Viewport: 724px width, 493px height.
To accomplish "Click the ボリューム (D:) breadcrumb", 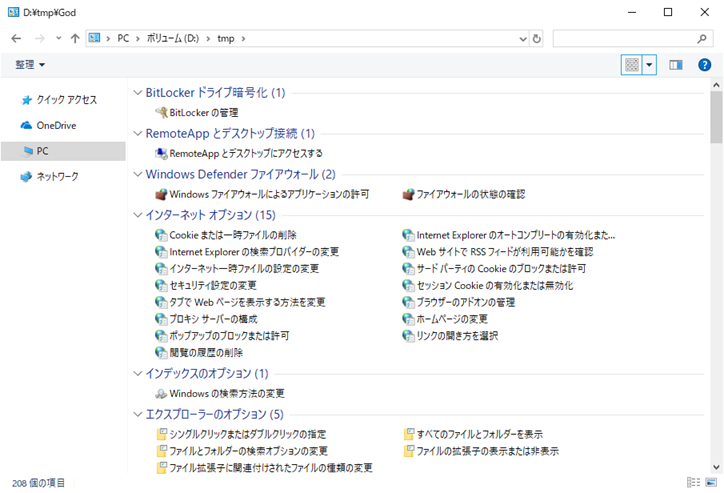I will 173,39.
